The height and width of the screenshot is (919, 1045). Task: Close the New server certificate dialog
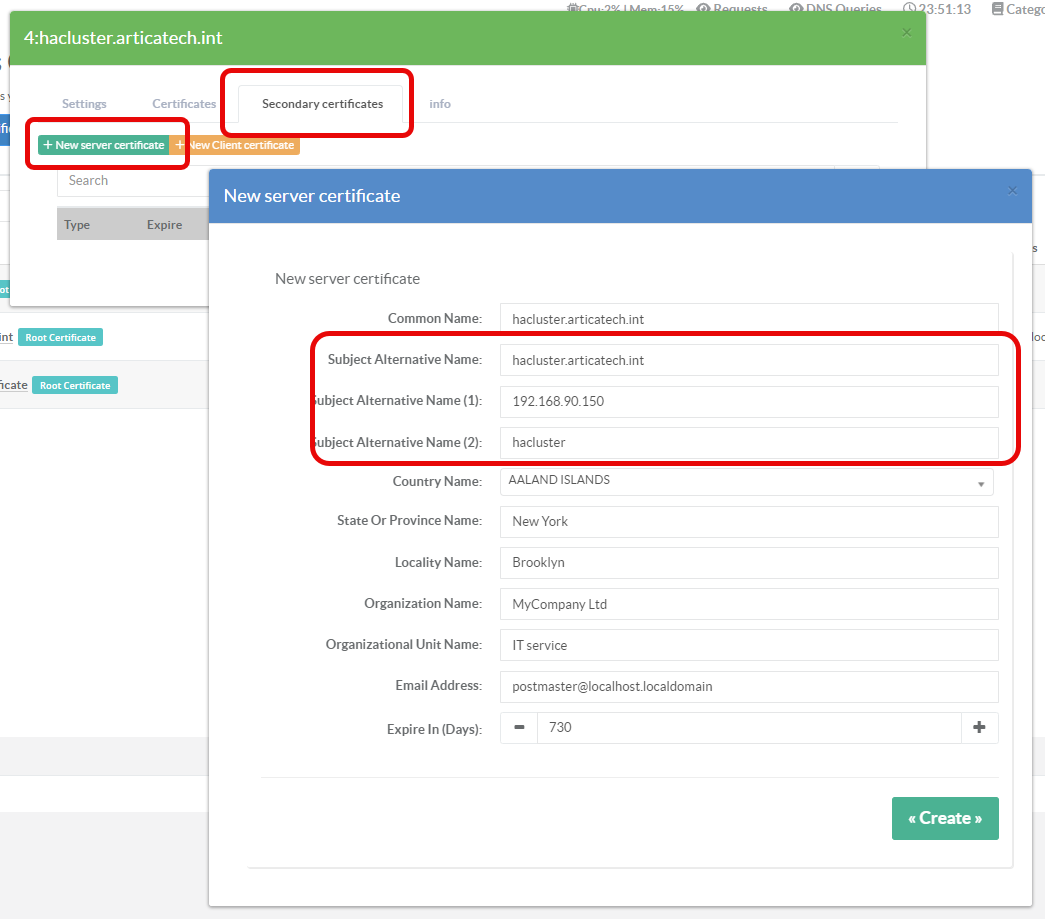1012,191
